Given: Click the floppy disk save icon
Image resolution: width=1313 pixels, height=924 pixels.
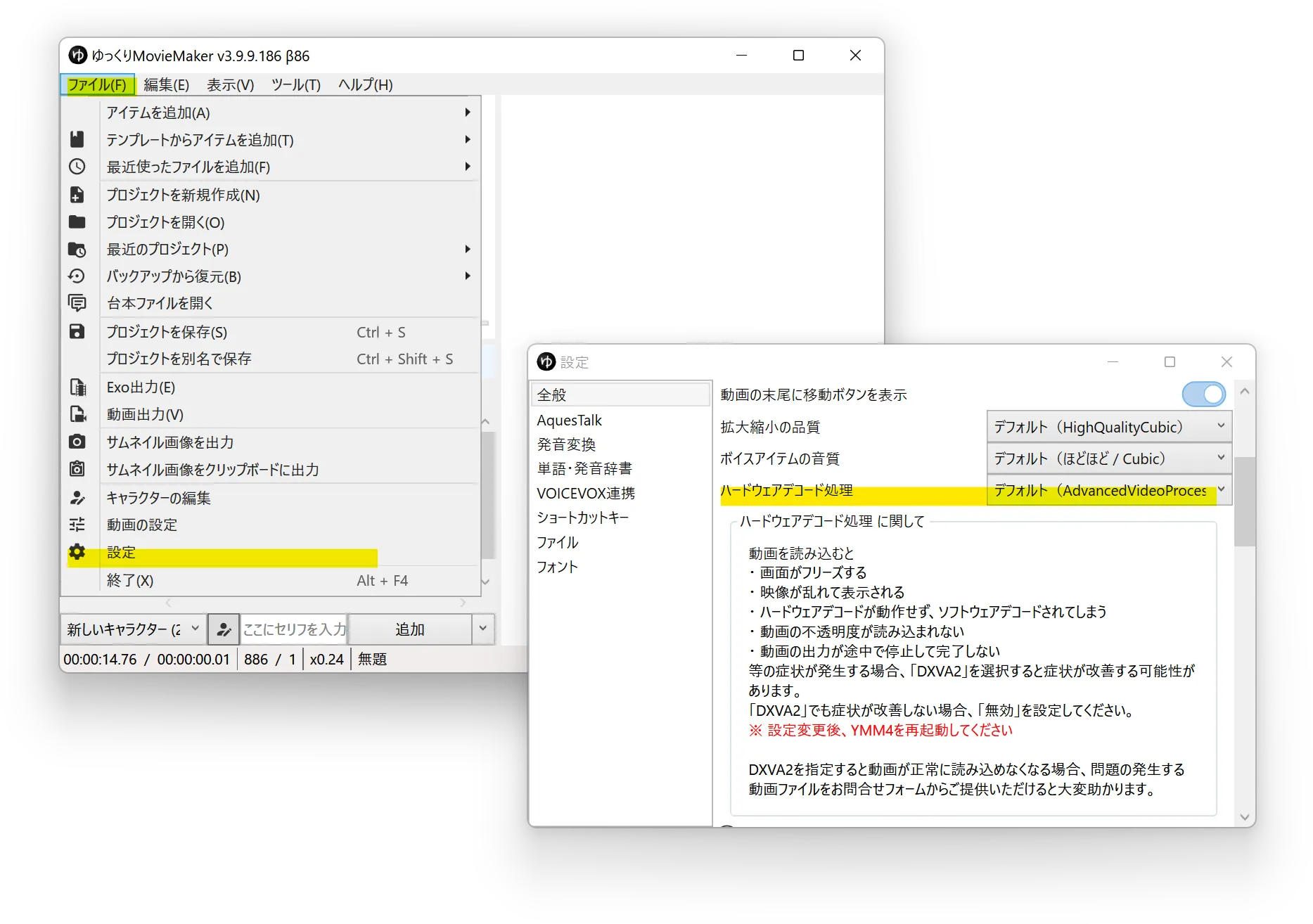Looking at the screenshot, I should (x=77, y=332).
